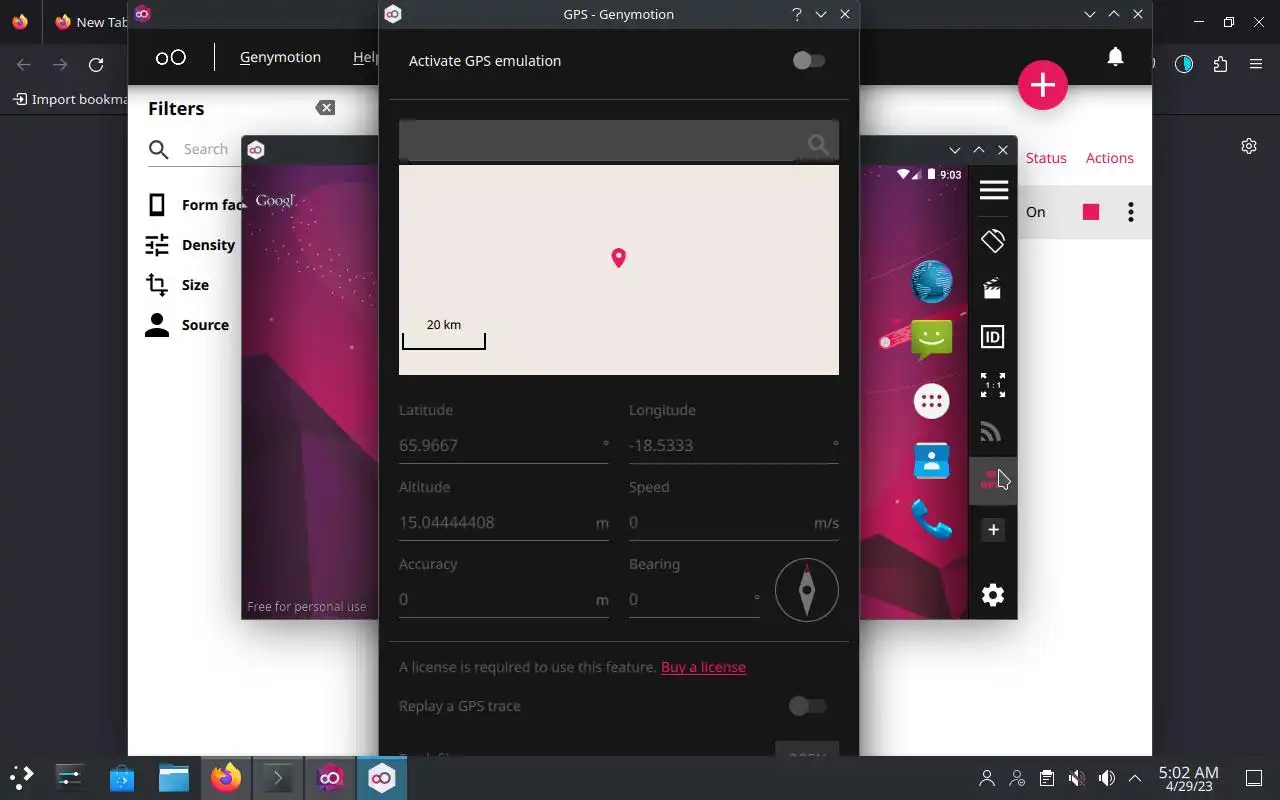Viewport: 1280px width, 800px height.
Task: Open the Help menu in Genymotion
Action: pos(366,57)
